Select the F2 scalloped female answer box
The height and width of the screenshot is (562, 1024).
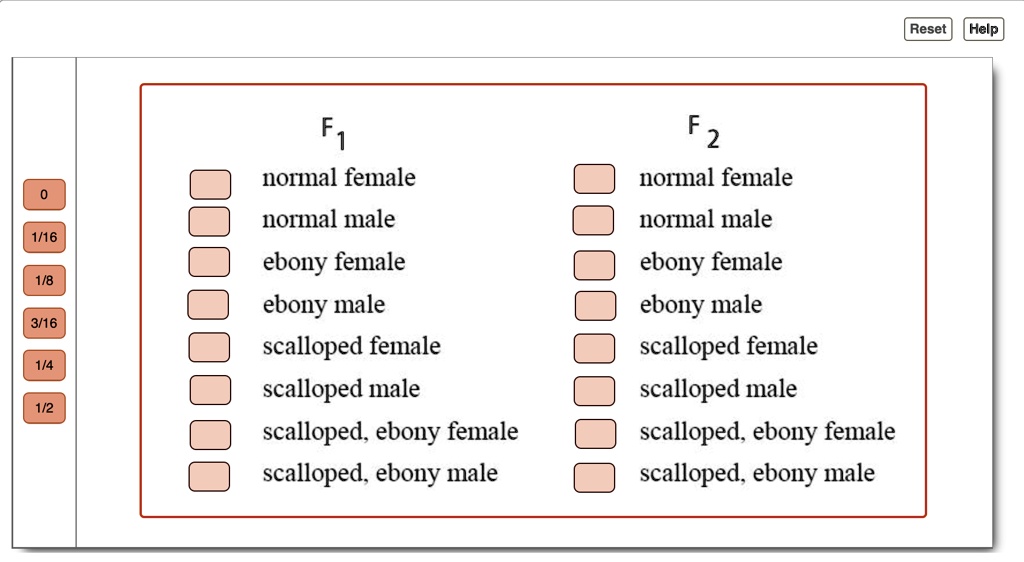(594, 348)
